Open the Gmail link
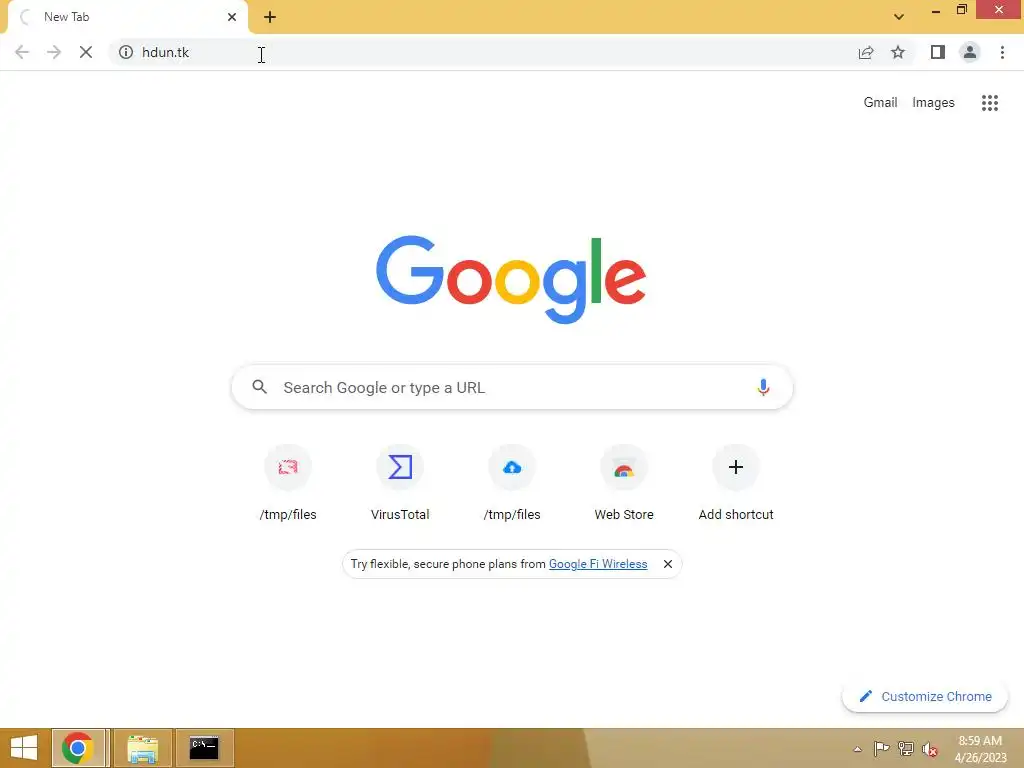This screenshot has height=768, width=1024. click(880, 103)
